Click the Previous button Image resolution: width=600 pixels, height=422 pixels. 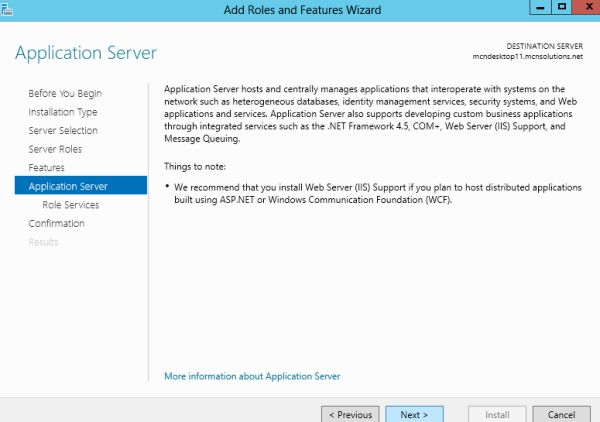coord(349,414)
